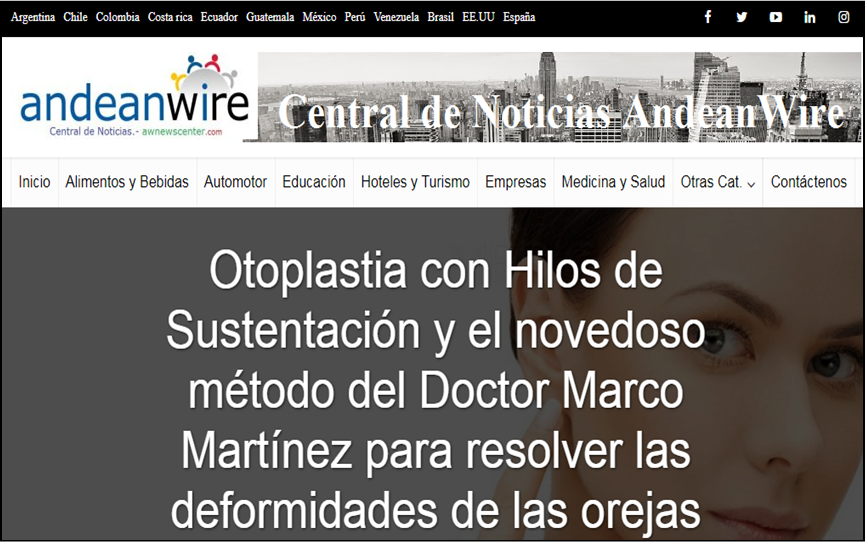Open the Perú country link
Screen dimensions: 865x542
coord(355,17)
